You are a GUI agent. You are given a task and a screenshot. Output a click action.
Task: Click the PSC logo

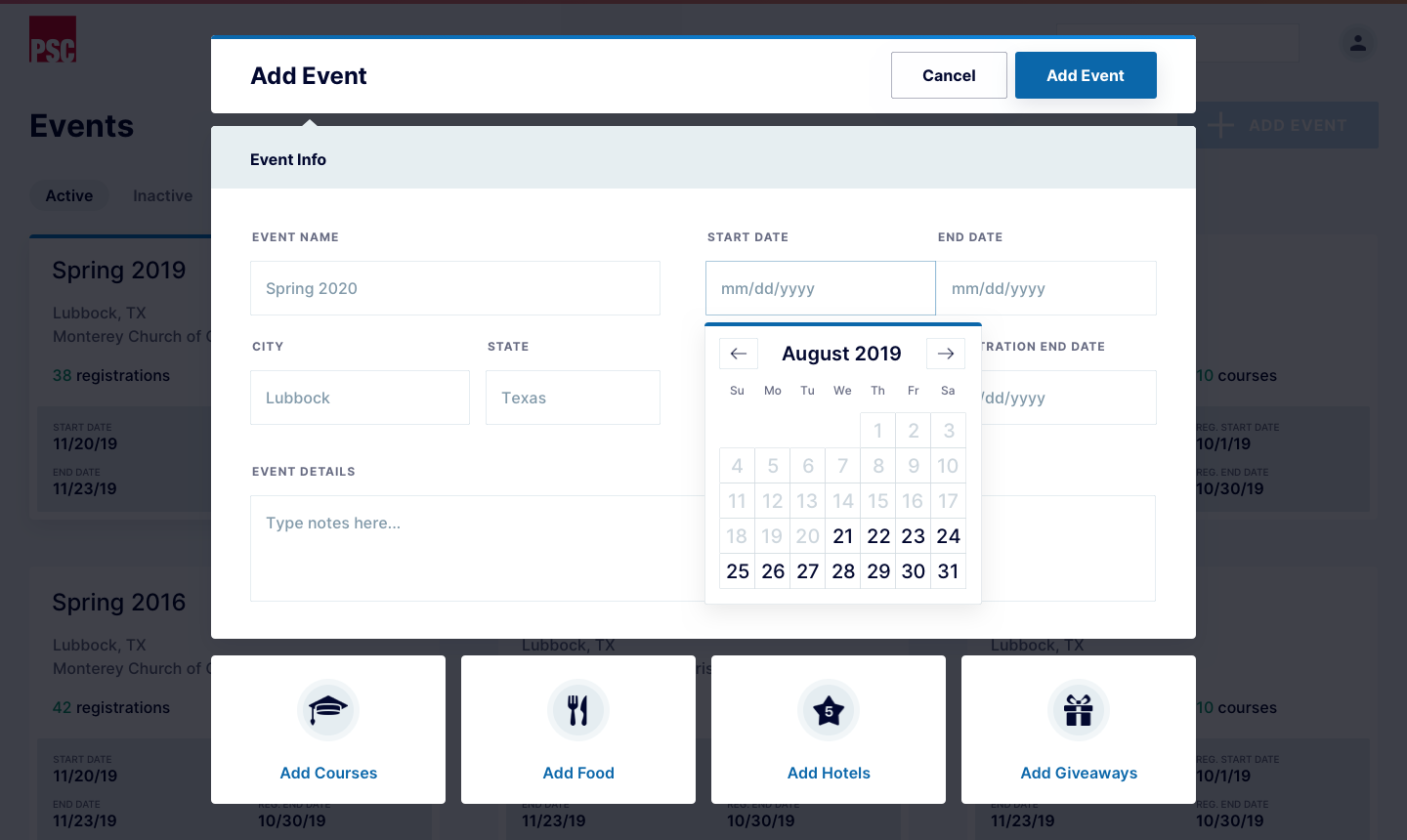[53, 40]
